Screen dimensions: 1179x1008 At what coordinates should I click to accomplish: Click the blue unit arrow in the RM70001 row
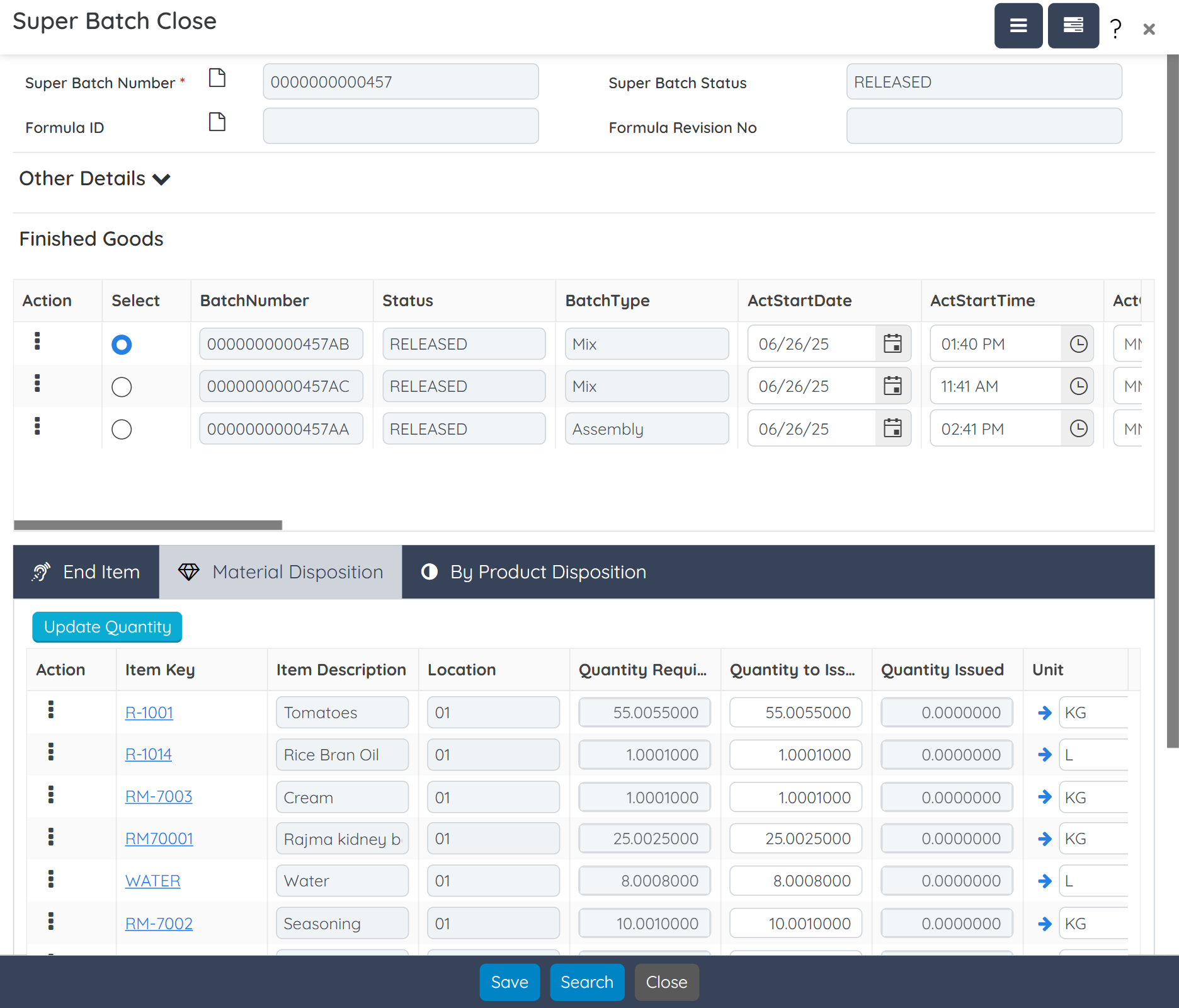pos(1045,839)
